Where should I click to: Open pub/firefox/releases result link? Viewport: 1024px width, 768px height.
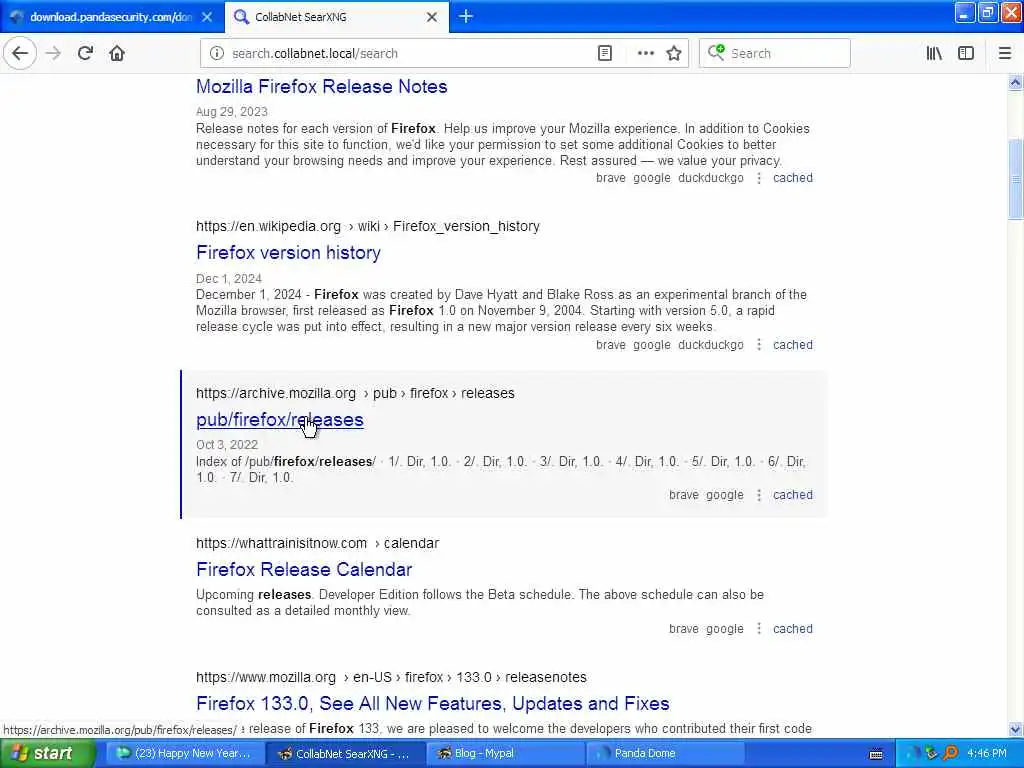point(280,419)
